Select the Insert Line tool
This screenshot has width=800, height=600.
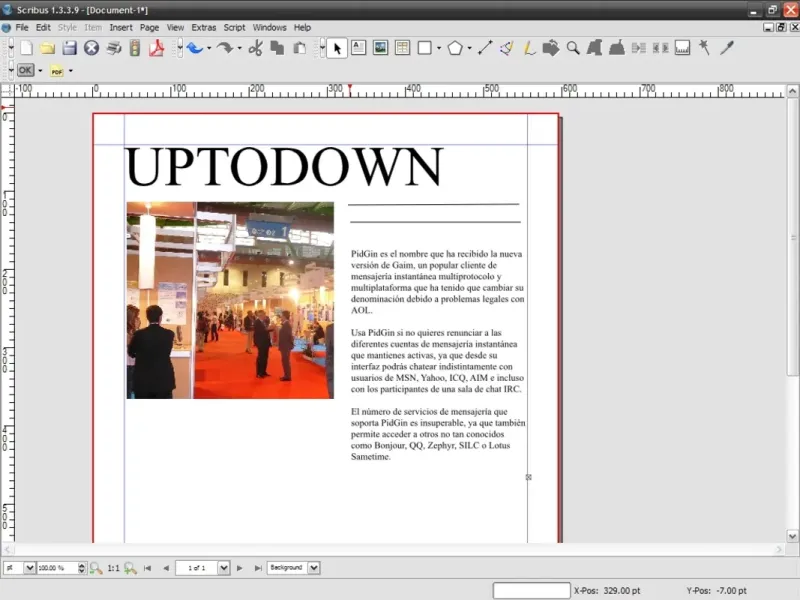[x=485, y=47]
